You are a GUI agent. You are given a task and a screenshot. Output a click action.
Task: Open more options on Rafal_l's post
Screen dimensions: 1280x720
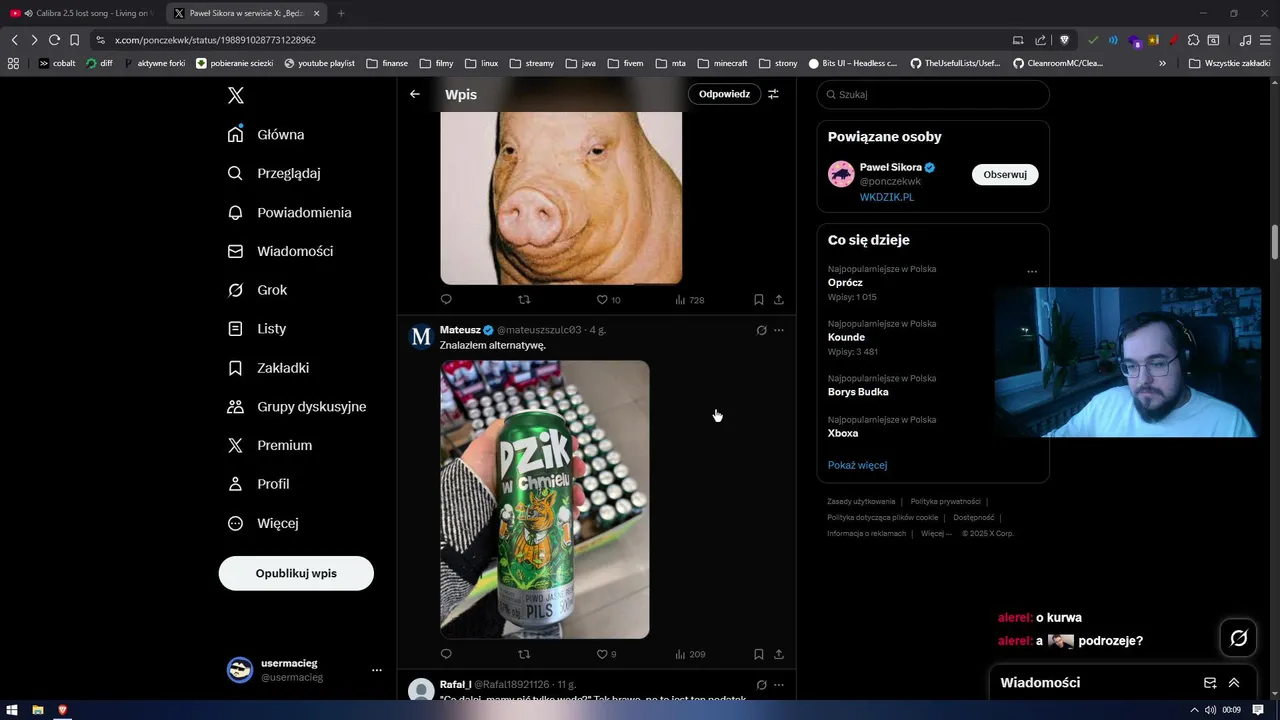779,685
